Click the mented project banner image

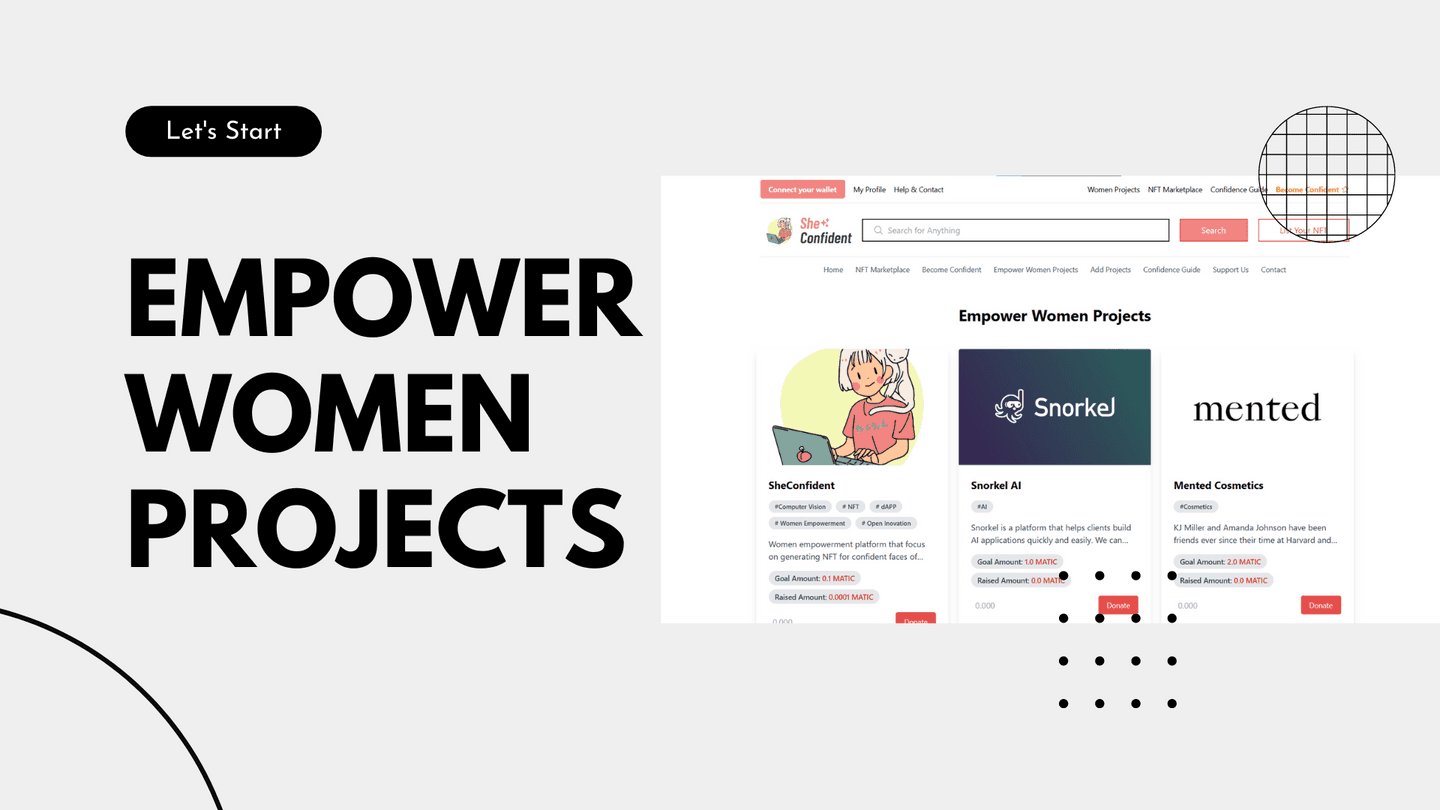pyautogui.click(x=1257, y=407)
